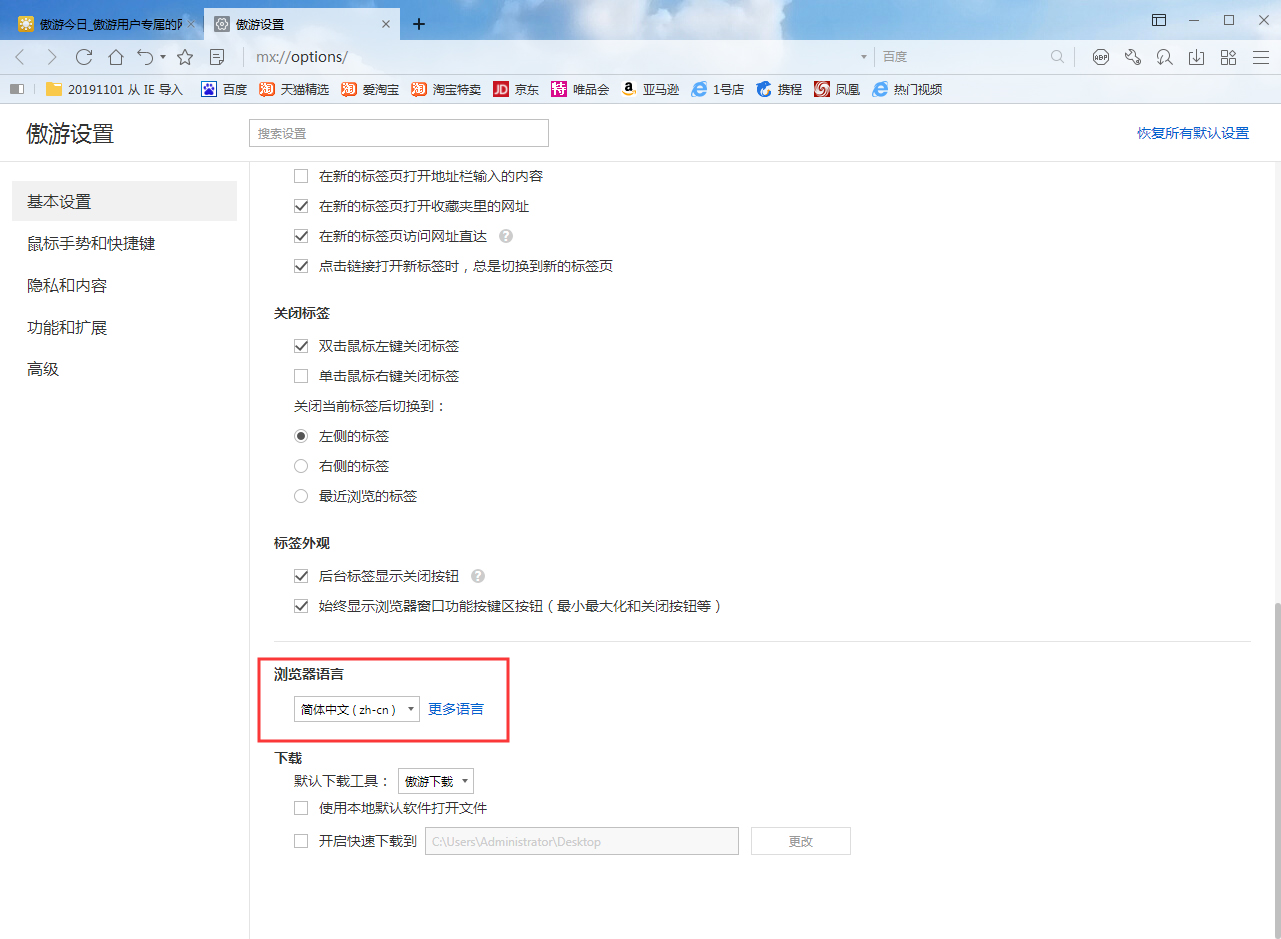Open the ABP ad blocker icon
The width and height of the screenshot is (1281, 939).
pos(1101,57)
